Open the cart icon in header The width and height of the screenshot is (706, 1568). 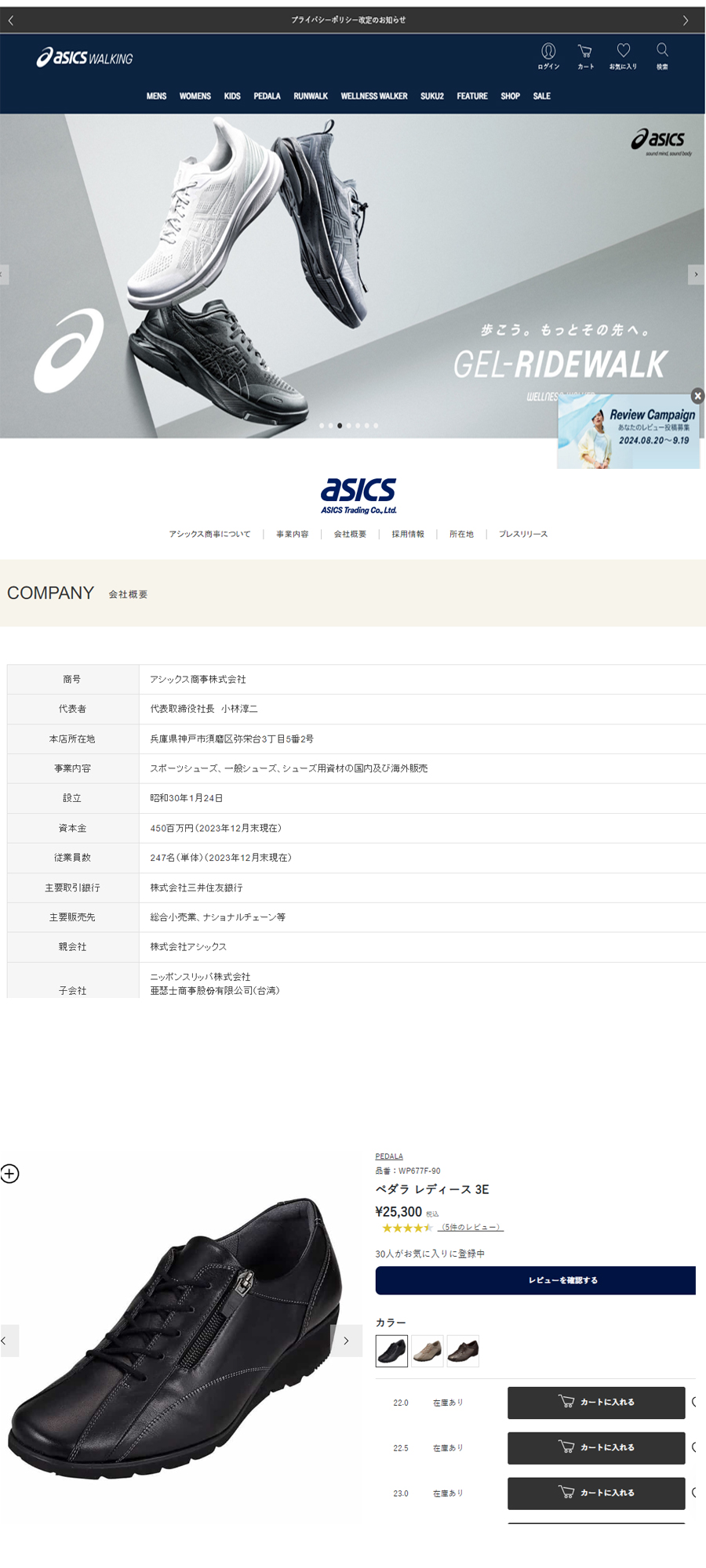pyautogui.click(x=585, y=56)
